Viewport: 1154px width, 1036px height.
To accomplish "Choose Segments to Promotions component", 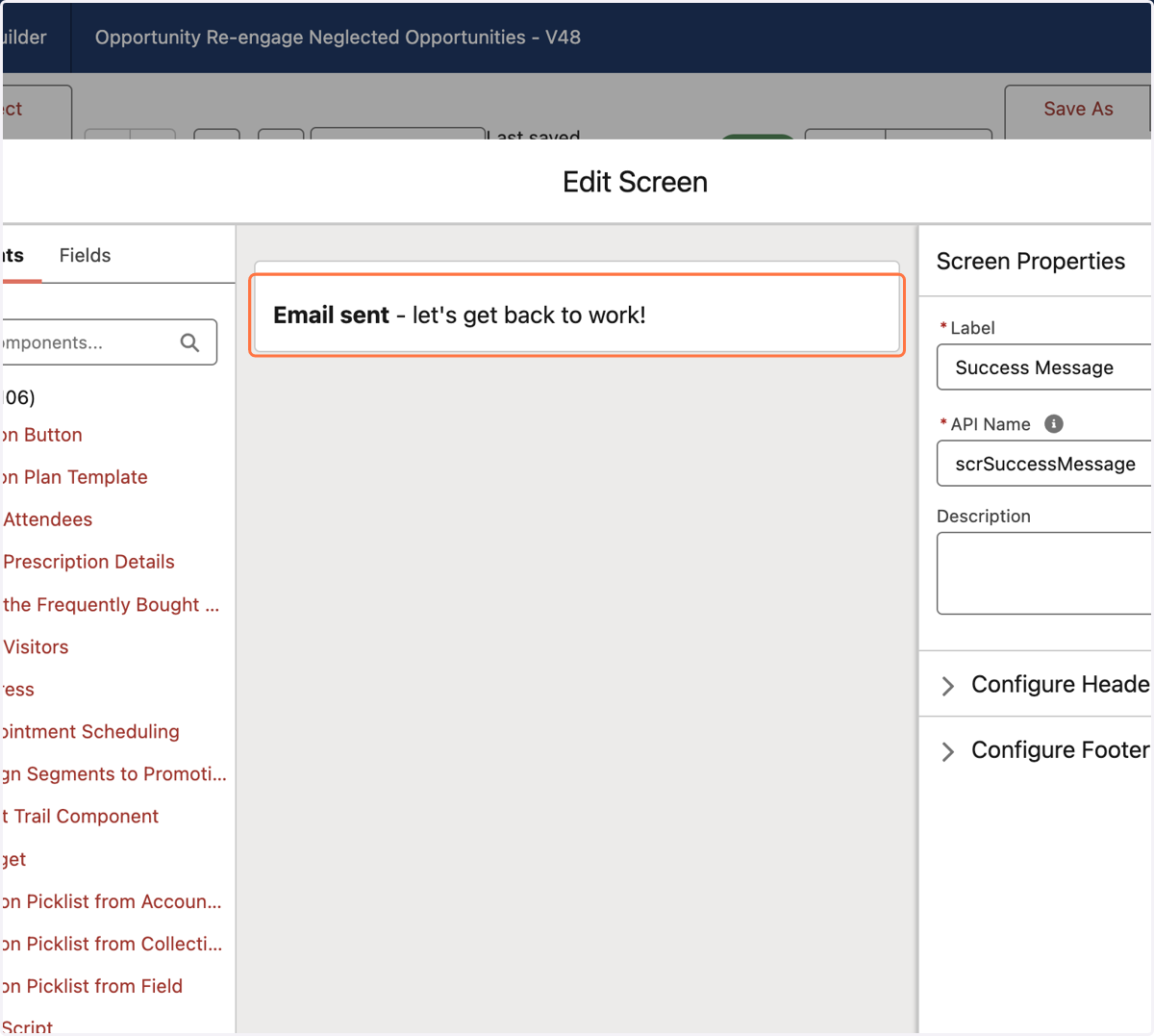I will tap(114, 773).
